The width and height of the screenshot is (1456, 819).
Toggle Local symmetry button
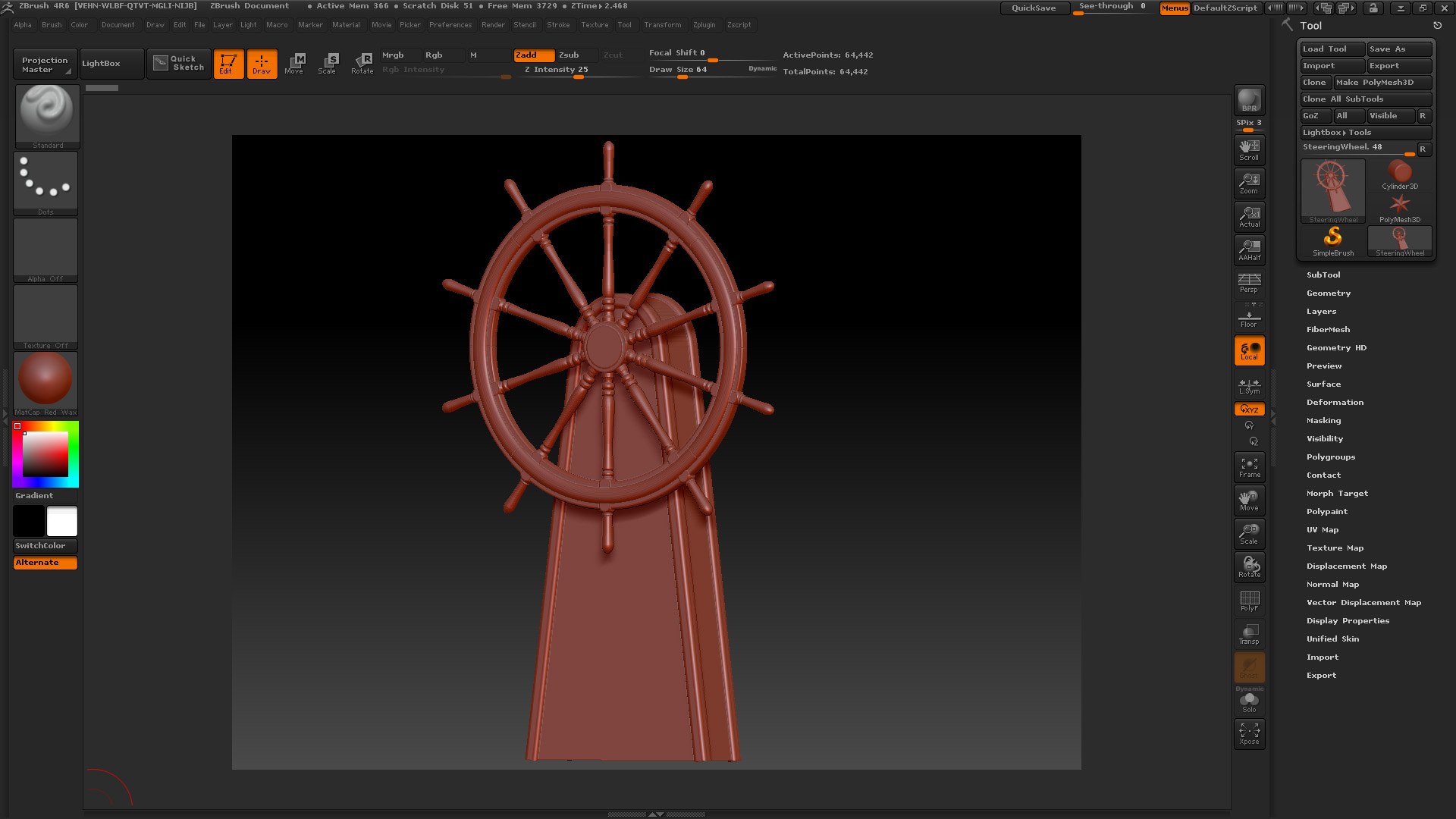pos(1249,350)
